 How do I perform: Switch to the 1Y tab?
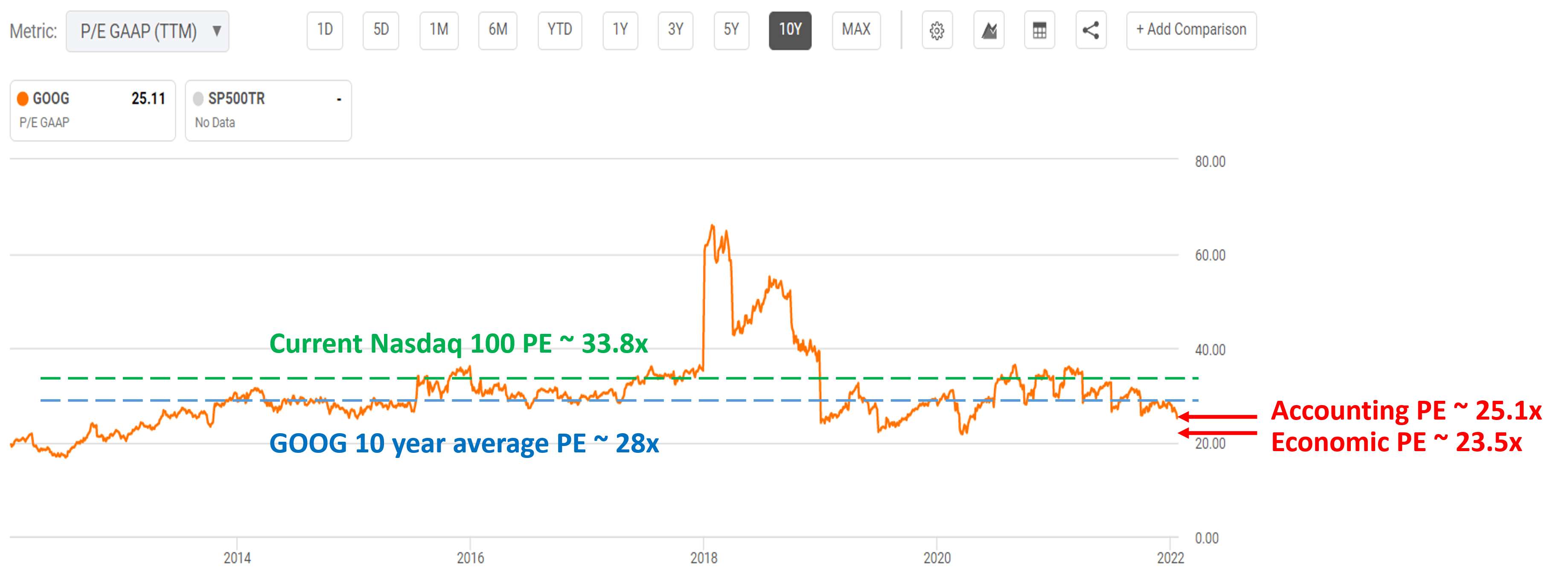[620, 30]
